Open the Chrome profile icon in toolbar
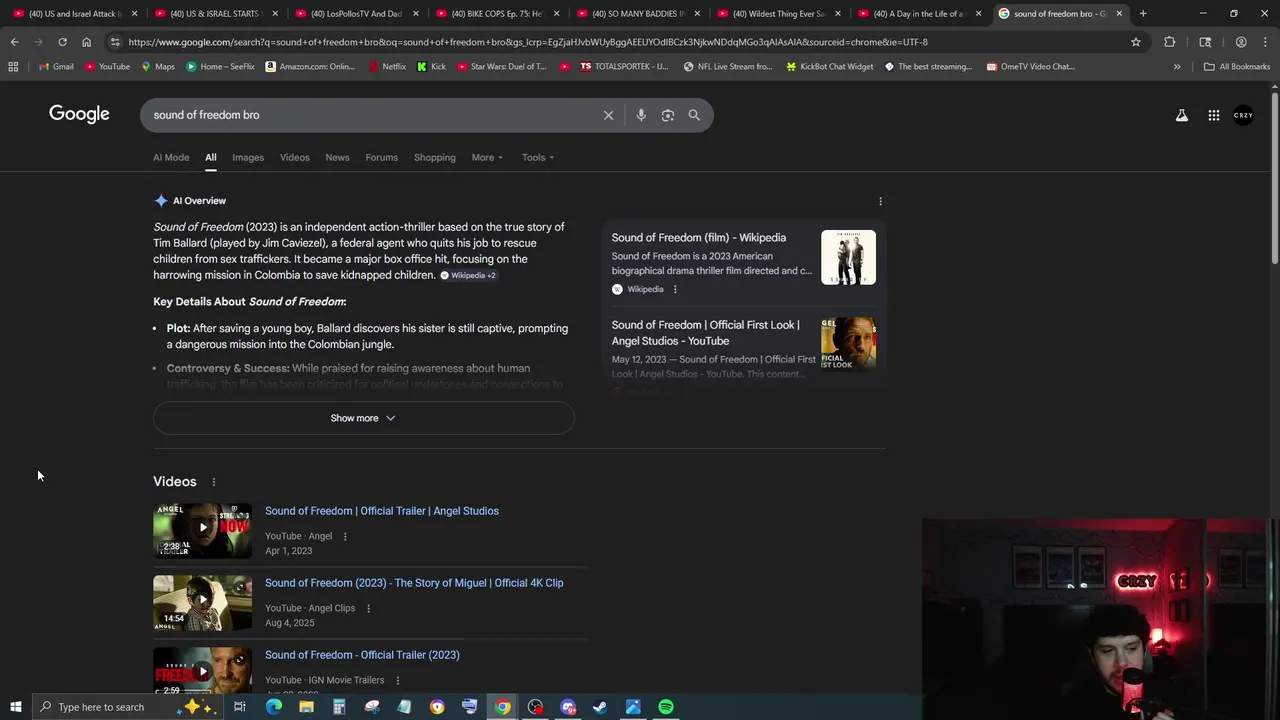 1241,42
